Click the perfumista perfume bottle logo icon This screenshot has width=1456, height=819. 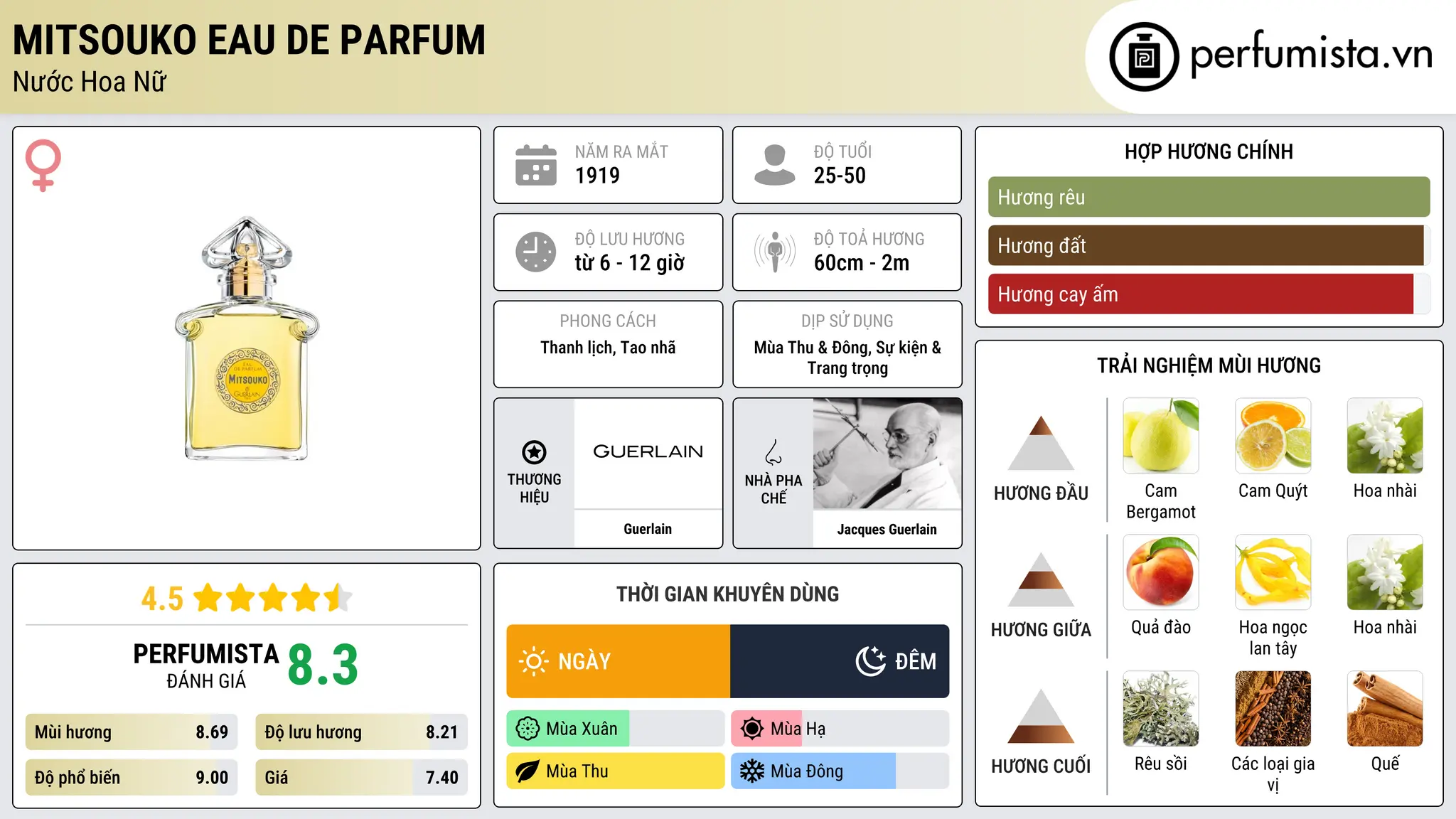1144,57
